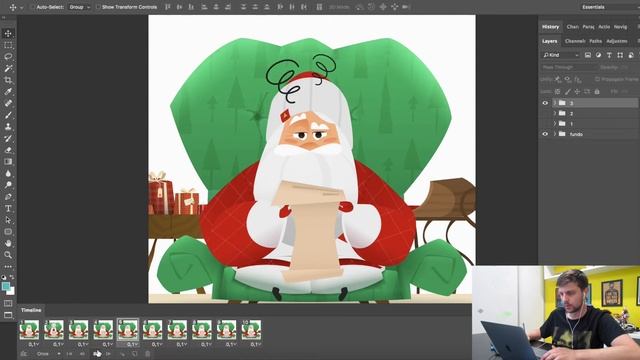Select the Brush tool

coord(8,115)
